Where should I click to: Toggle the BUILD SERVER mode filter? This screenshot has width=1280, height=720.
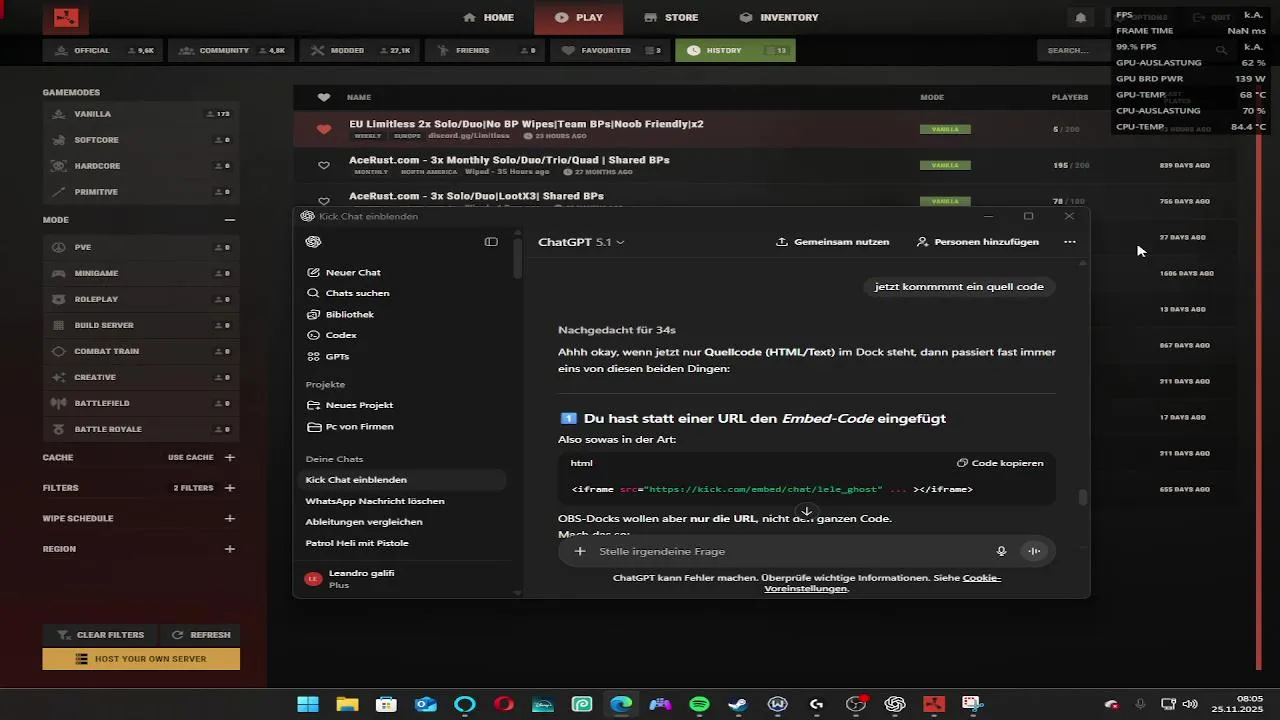[141, 325]
